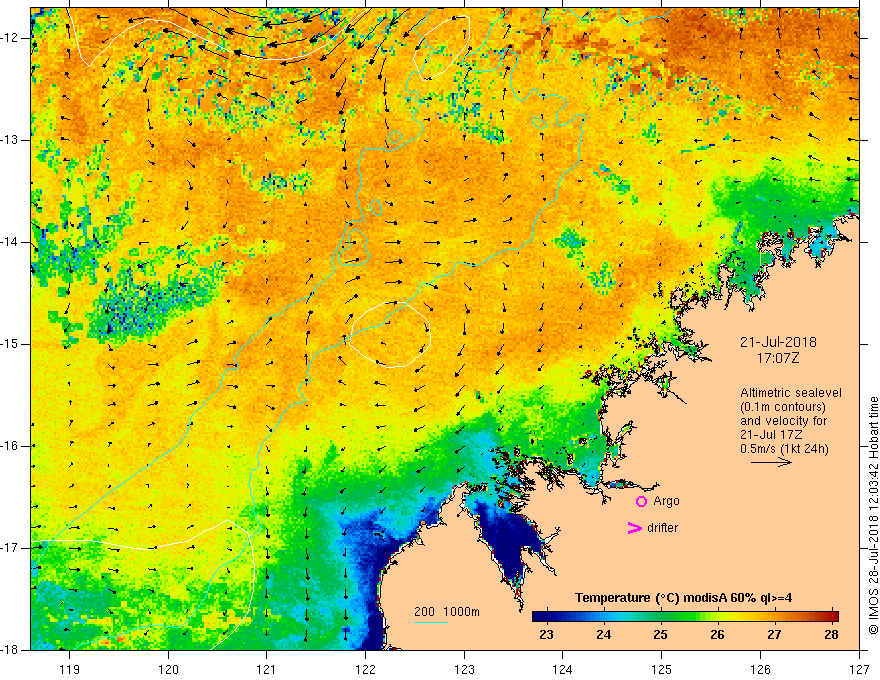Click the white sea-level contour loop near 122.3E 15S

[390, 335]
